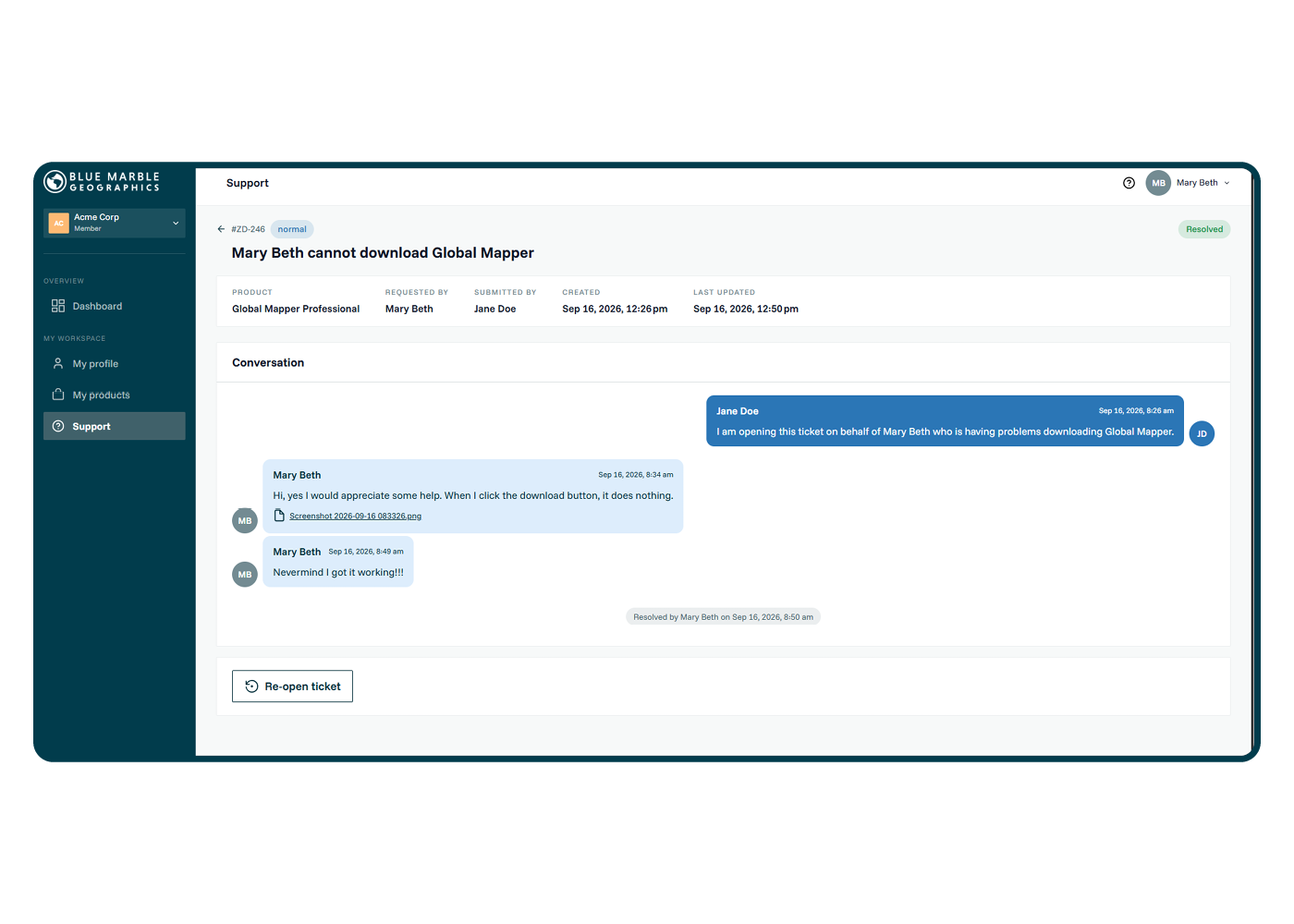The height and width of the screenshot is (924, 1294).
Task: Click the ticket title Mary Beth cannot download Global Mapper
Action: [383, 253]
